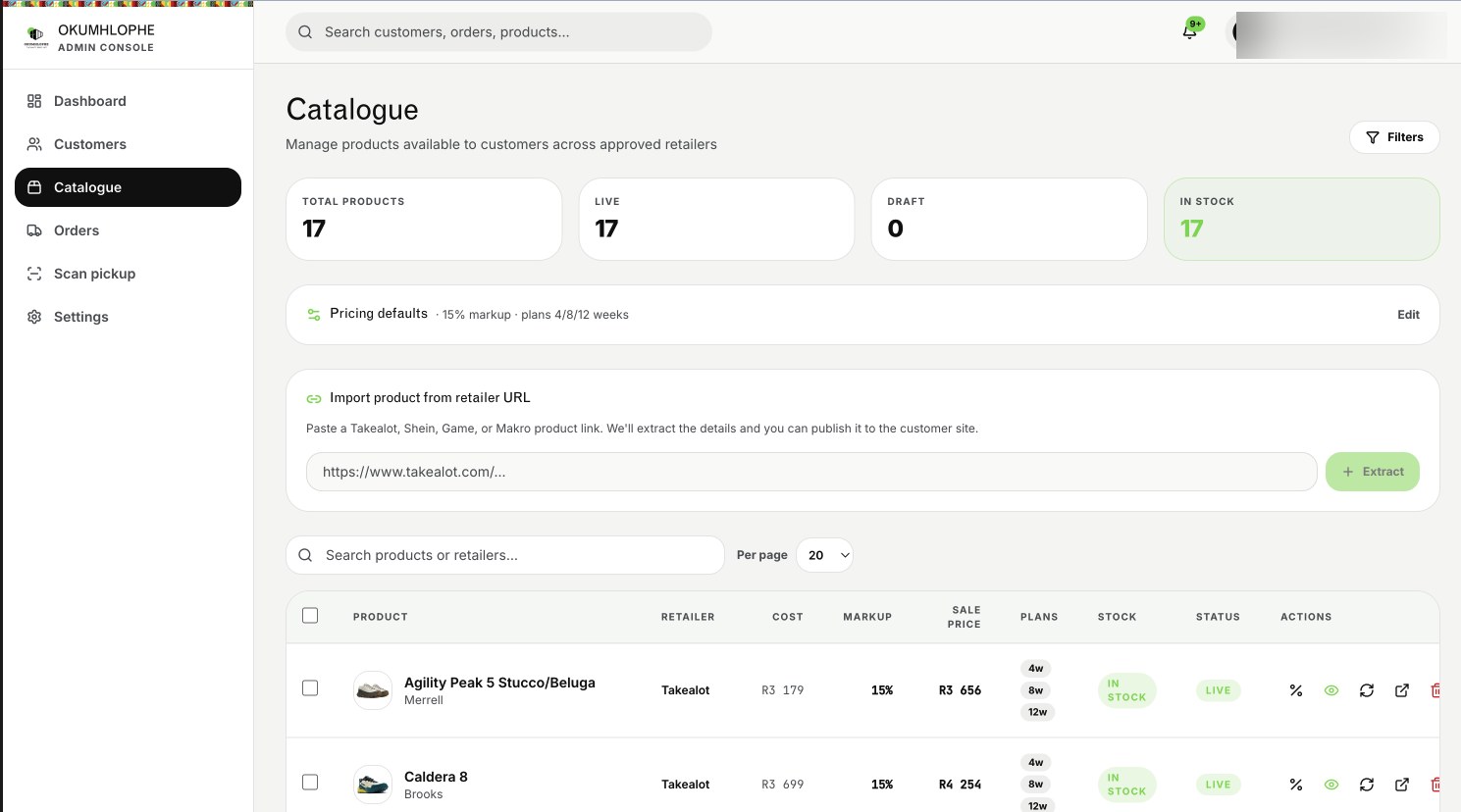Click the Agility Peak 5 shoe thumbnail
The width and height of the screenshot is (1461, 812).
pos(373,690)
